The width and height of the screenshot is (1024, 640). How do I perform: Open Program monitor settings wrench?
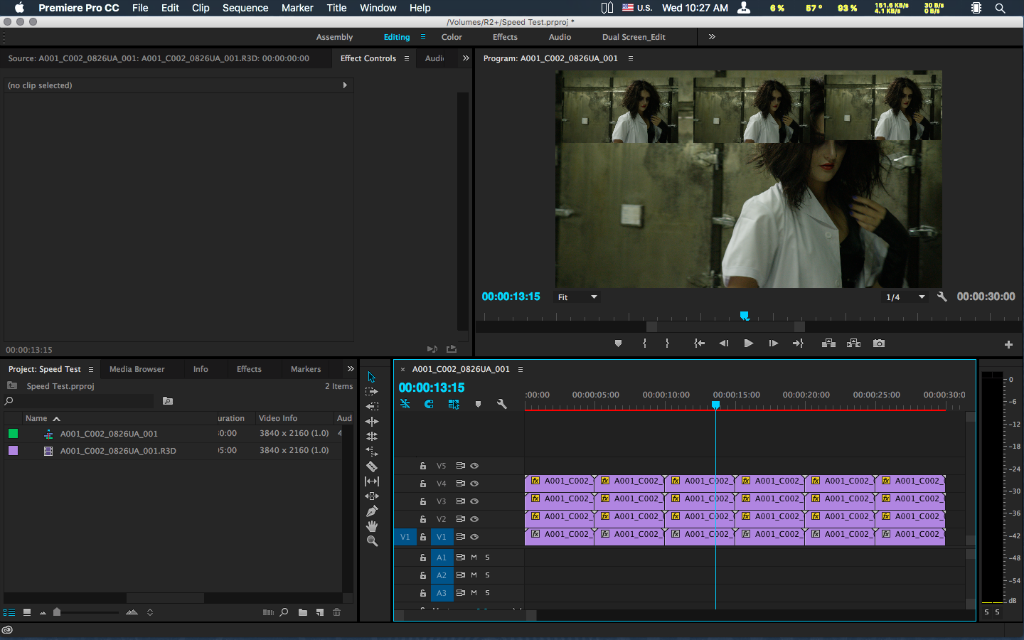point(942,296)
